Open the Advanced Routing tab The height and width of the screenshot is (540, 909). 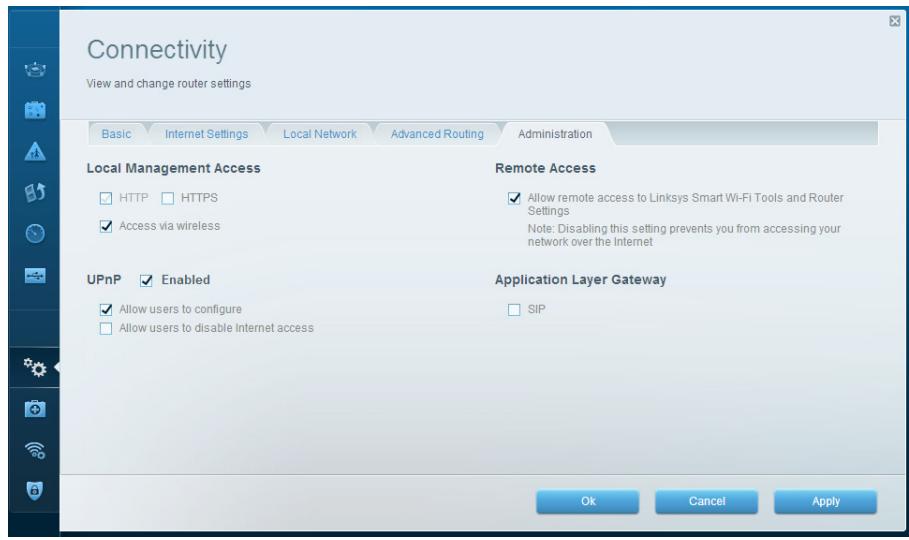(437, 134)
